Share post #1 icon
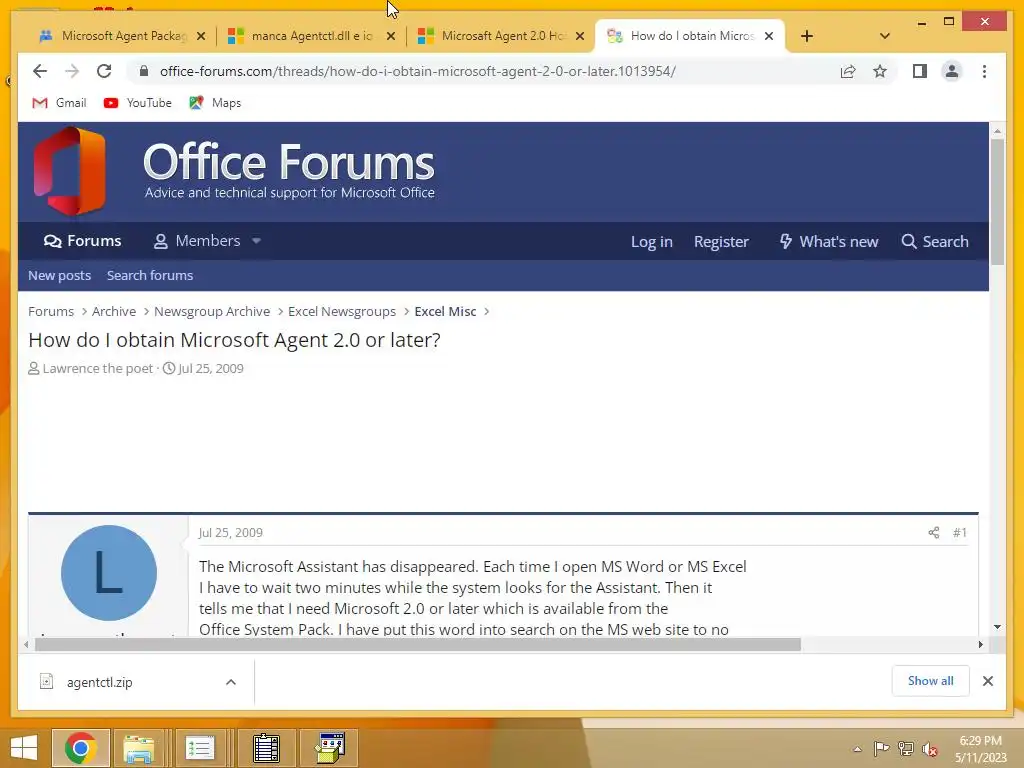The height and width of the screenshot is (768, 1024). pos(934,532)
